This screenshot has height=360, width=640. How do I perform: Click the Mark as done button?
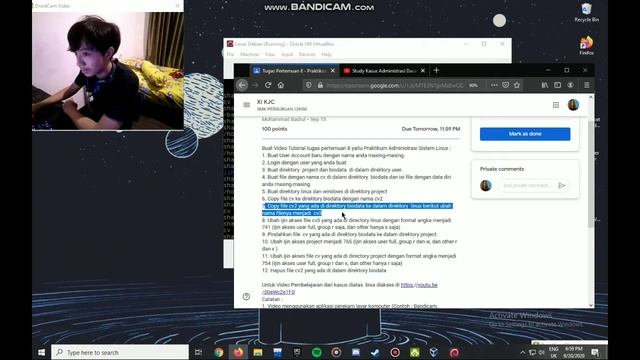(525, 134)
